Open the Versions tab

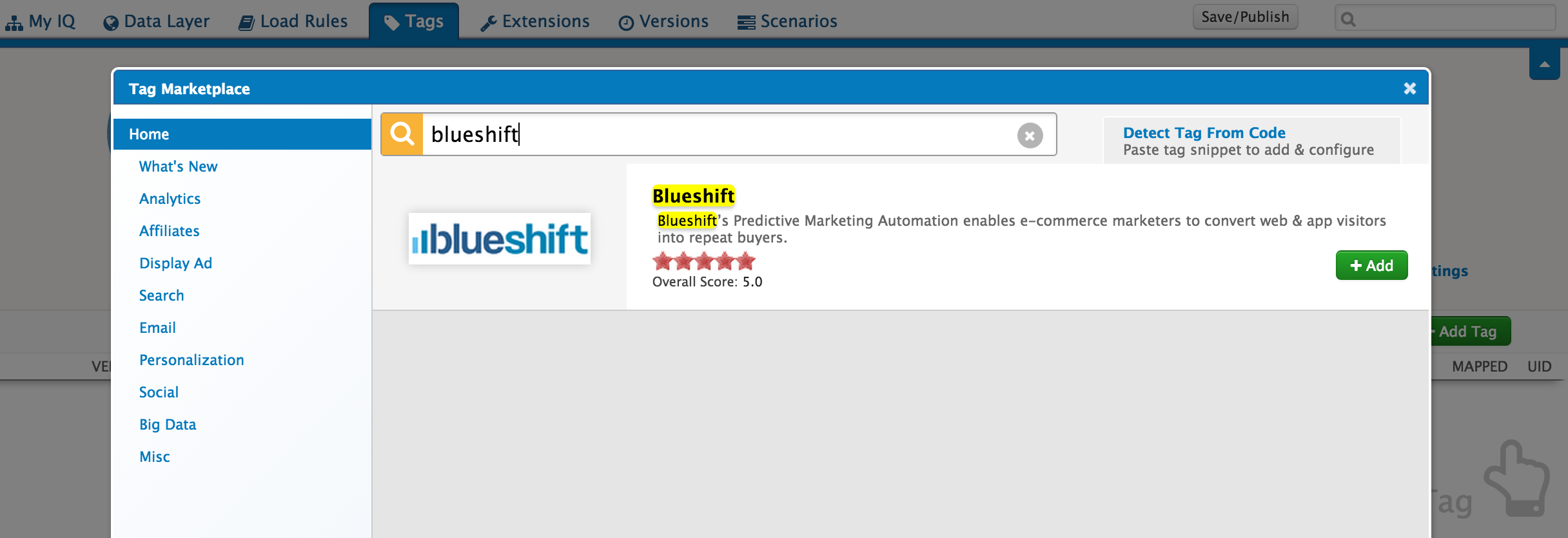(x=663, y=21)
